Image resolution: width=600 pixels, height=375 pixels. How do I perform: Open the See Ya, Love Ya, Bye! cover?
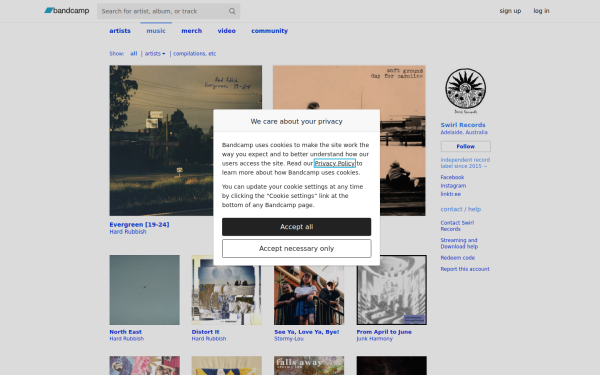click(x=309, y=290)
